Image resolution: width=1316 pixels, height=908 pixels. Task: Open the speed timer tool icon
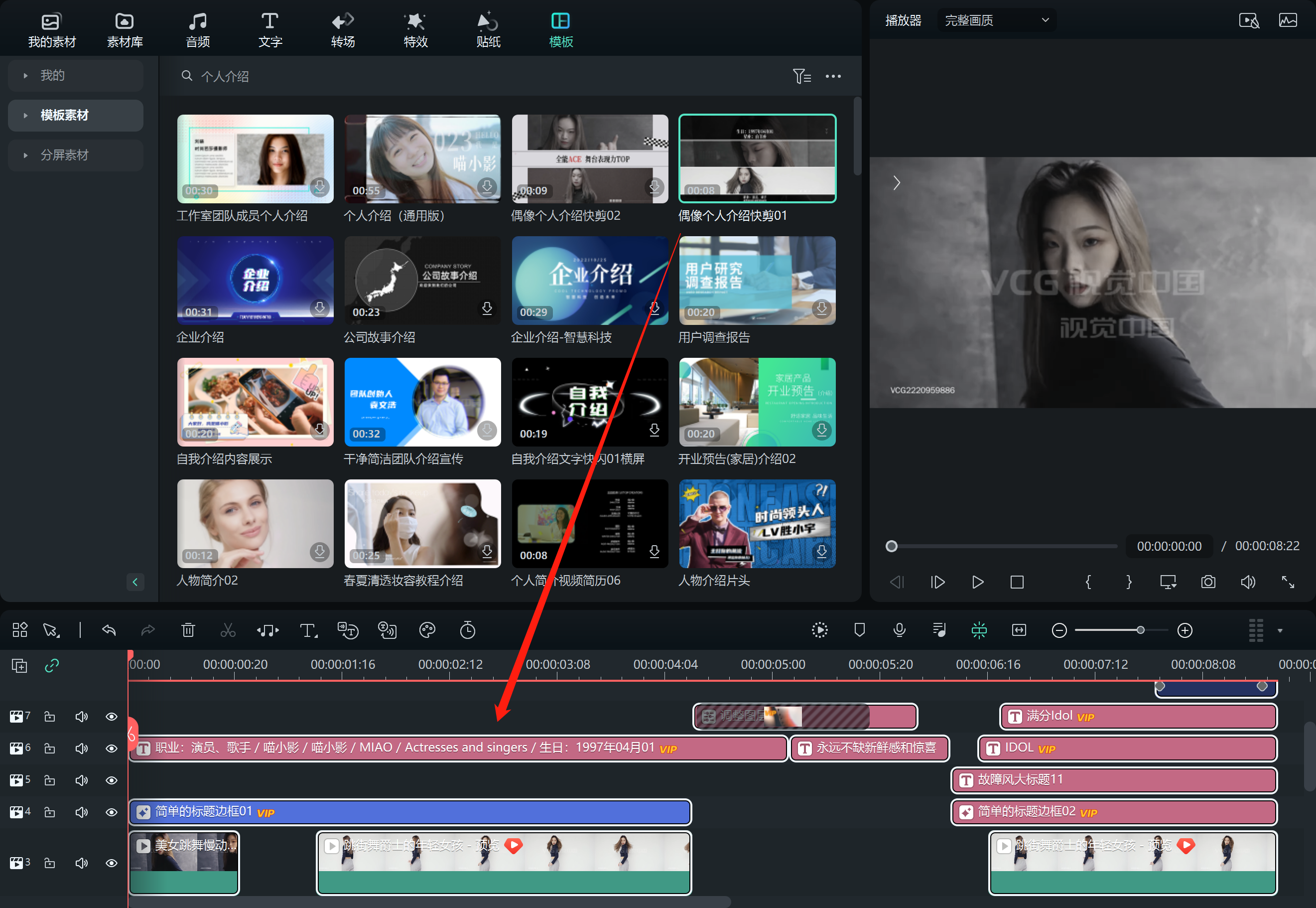pyautogui.click(x=467, y=630)
